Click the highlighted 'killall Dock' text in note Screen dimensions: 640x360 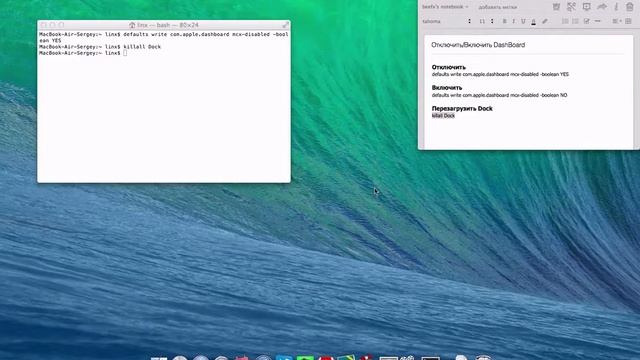point(443,116)
